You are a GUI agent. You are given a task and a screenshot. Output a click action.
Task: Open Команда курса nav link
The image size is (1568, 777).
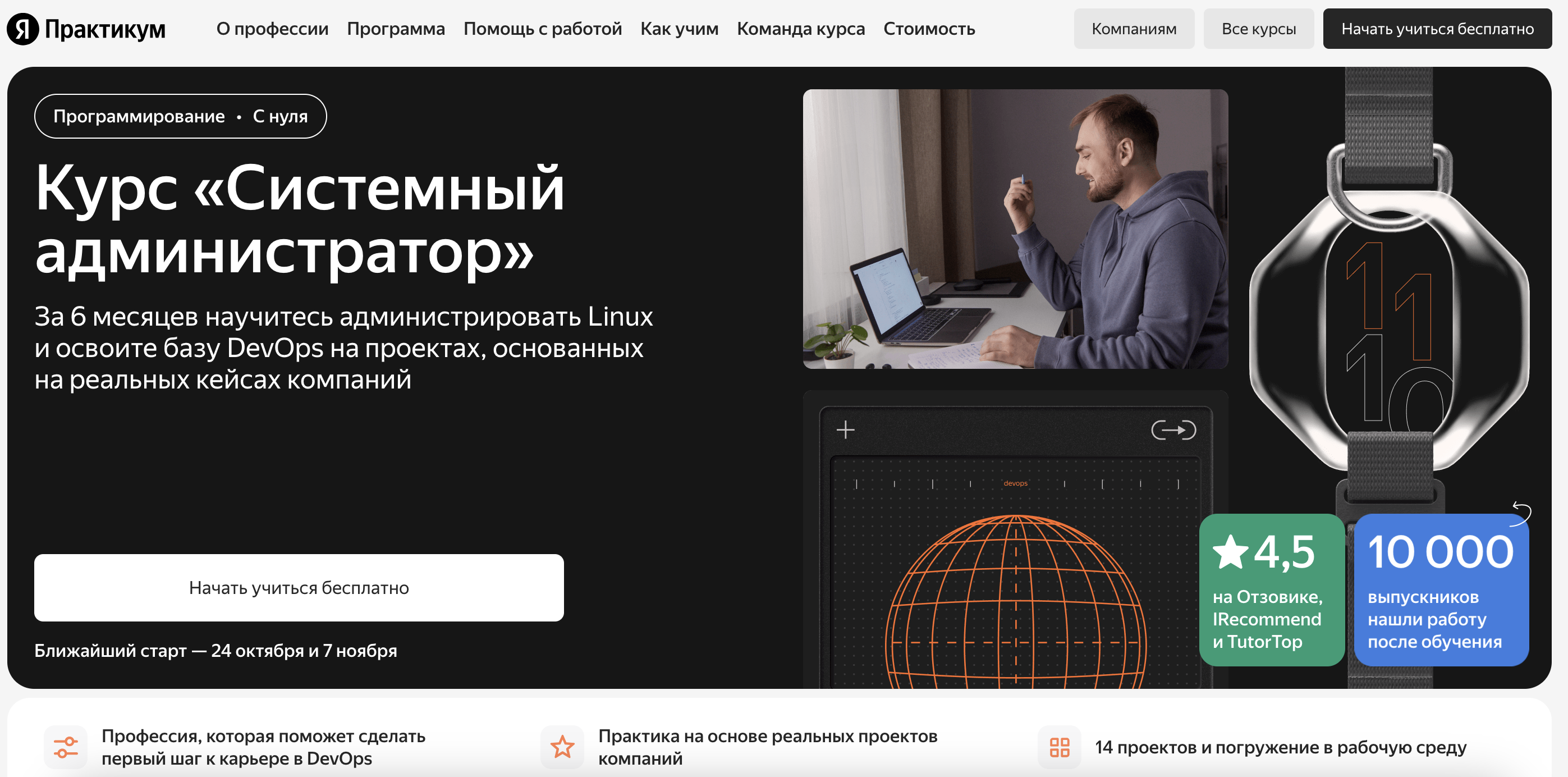click(x=800, y=29)
